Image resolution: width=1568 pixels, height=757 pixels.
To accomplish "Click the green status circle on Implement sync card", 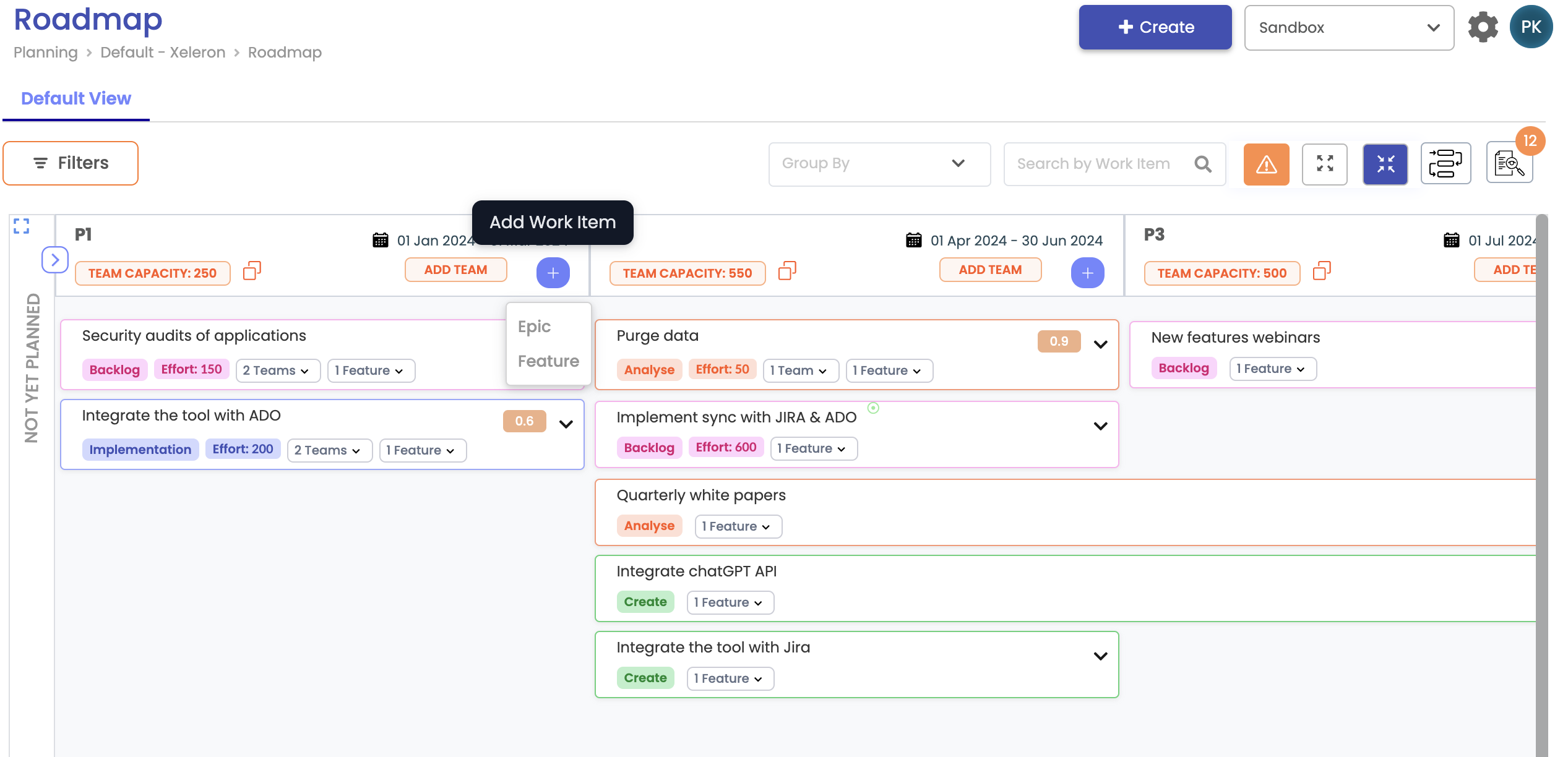I will (x=873, y=408).
